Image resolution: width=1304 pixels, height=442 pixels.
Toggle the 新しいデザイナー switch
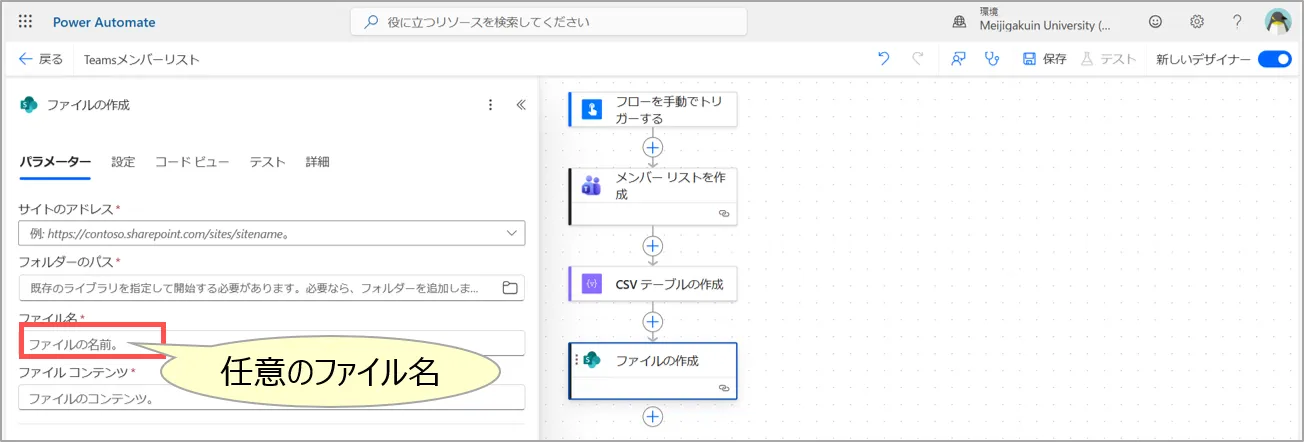1274,59
